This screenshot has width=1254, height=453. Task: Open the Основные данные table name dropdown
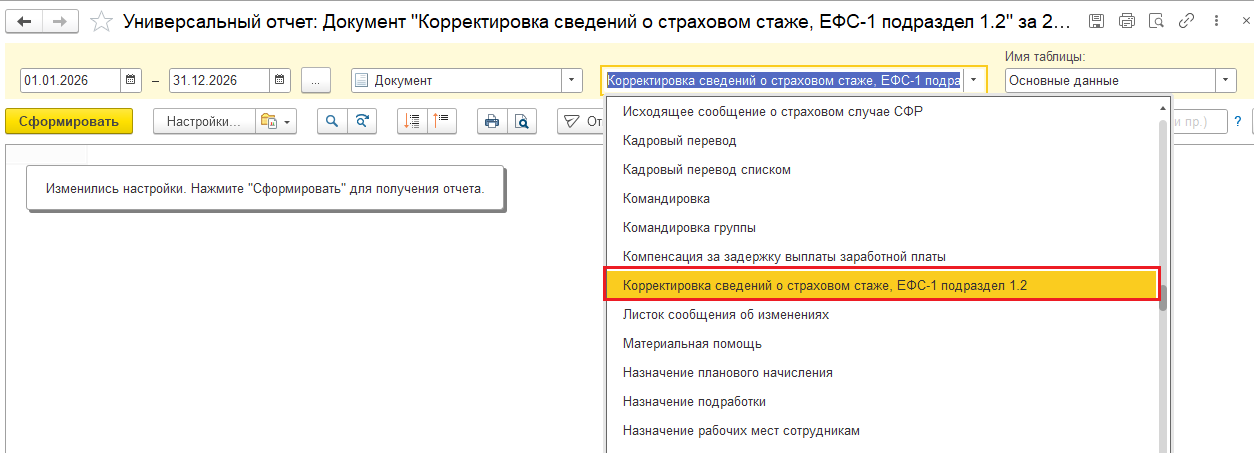1226,80
